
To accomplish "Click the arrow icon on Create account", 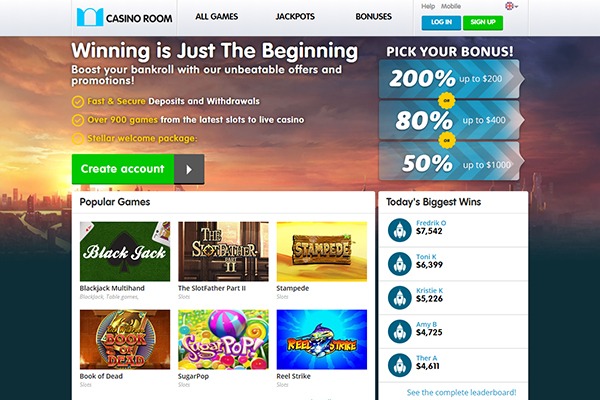I will point(189,169).
